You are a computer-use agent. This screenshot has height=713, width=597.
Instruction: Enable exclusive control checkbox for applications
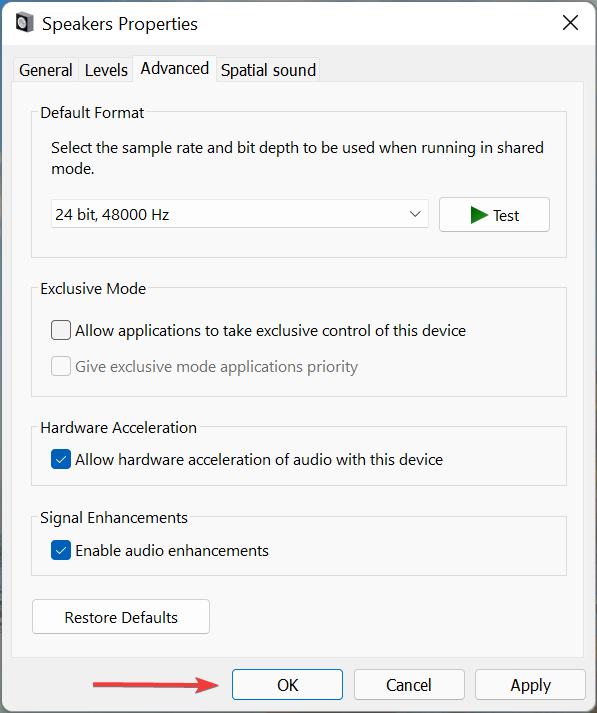pos(61,330)
